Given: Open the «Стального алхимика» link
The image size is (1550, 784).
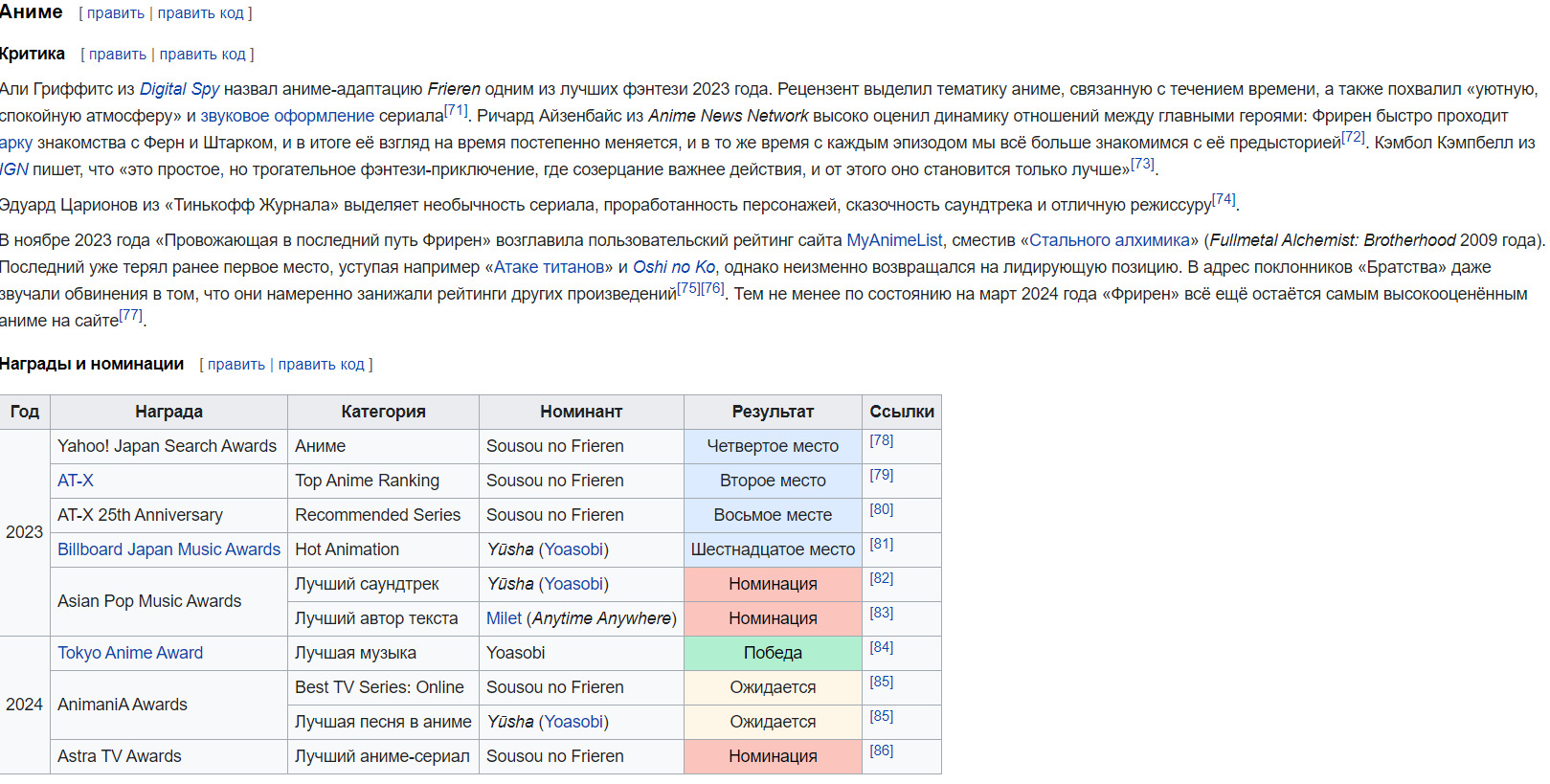Looking at the screenshot, I should (x=1109, y=240).
